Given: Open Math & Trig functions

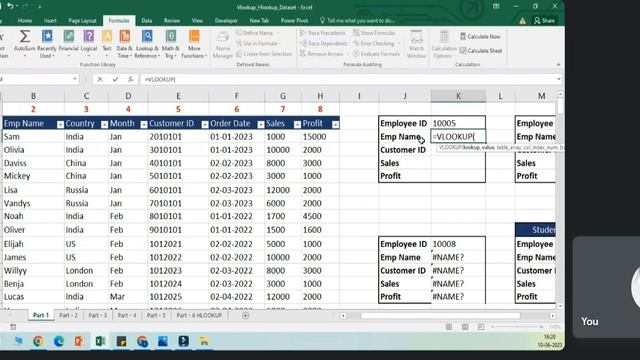Looking at the screenshot, I should (170, 43).
